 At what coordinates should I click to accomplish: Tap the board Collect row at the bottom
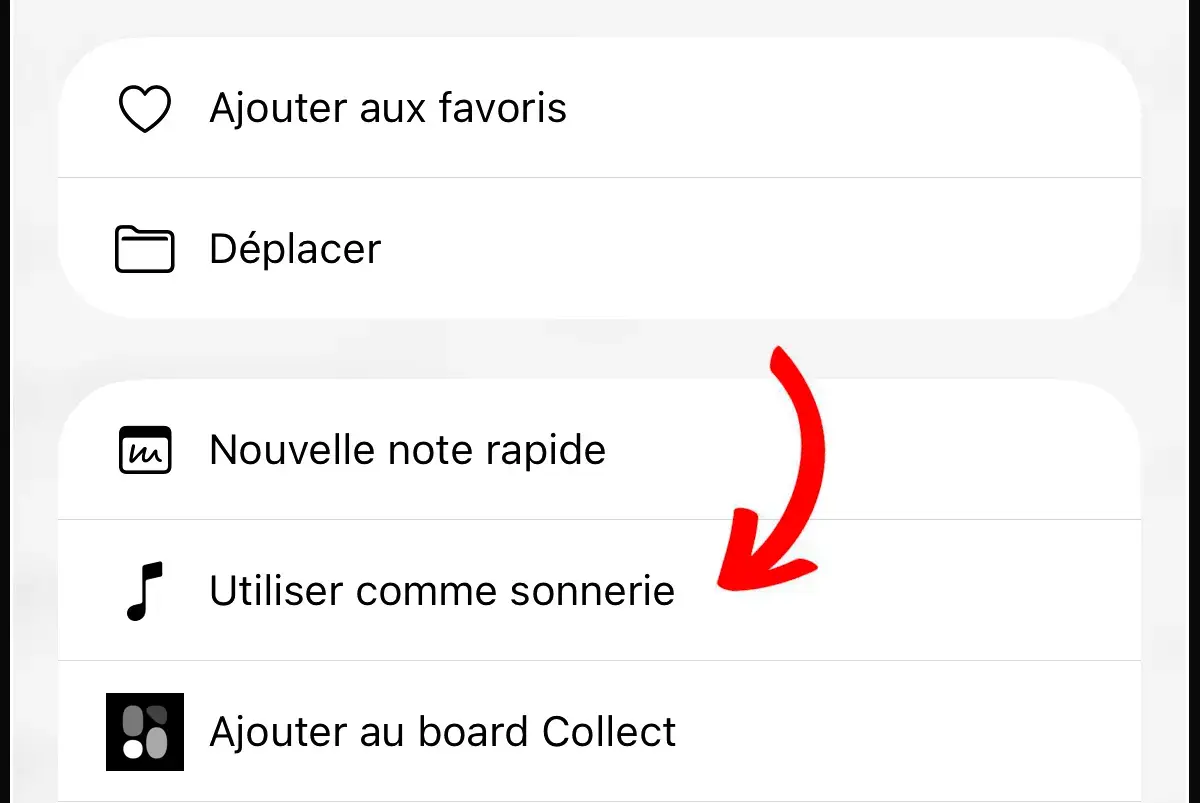pos(441,731)
